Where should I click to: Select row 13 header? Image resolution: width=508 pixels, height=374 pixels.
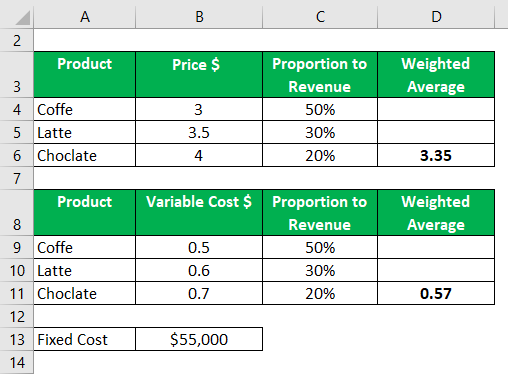point(17,339)
